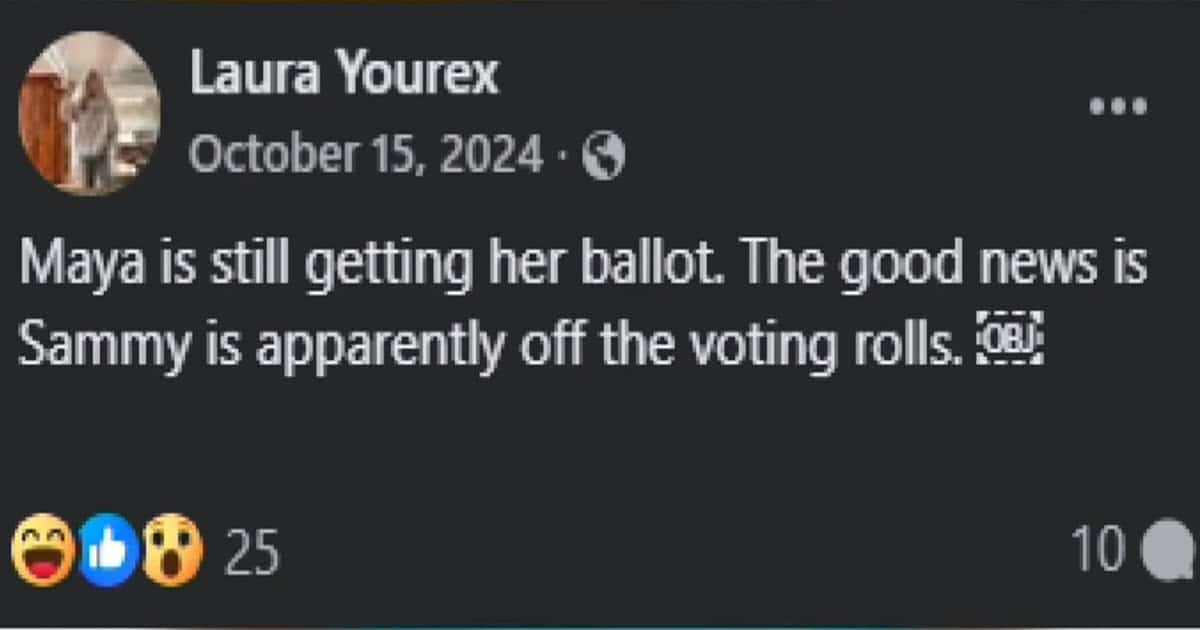Click the comment speech bubble icon
The image size is (1200, 630).
pyautogui.click(x=1168, y=551)
